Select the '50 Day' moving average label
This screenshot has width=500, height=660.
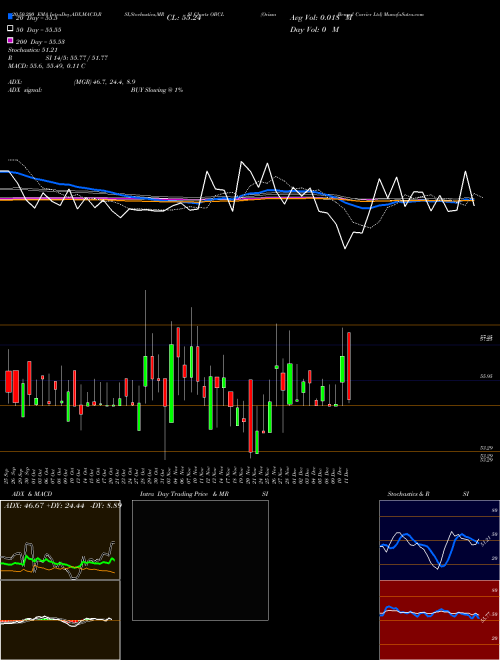[39, 30]
